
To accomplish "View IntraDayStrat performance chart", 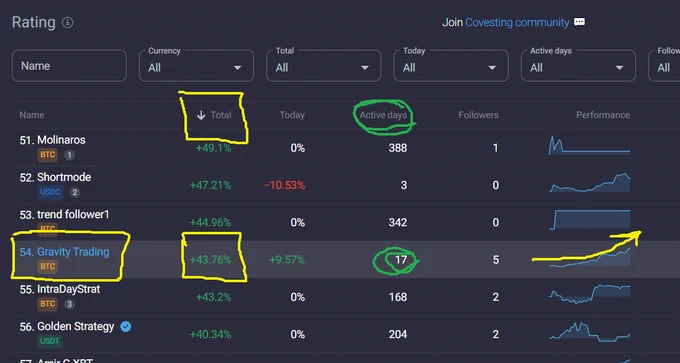I will (589, 294).
